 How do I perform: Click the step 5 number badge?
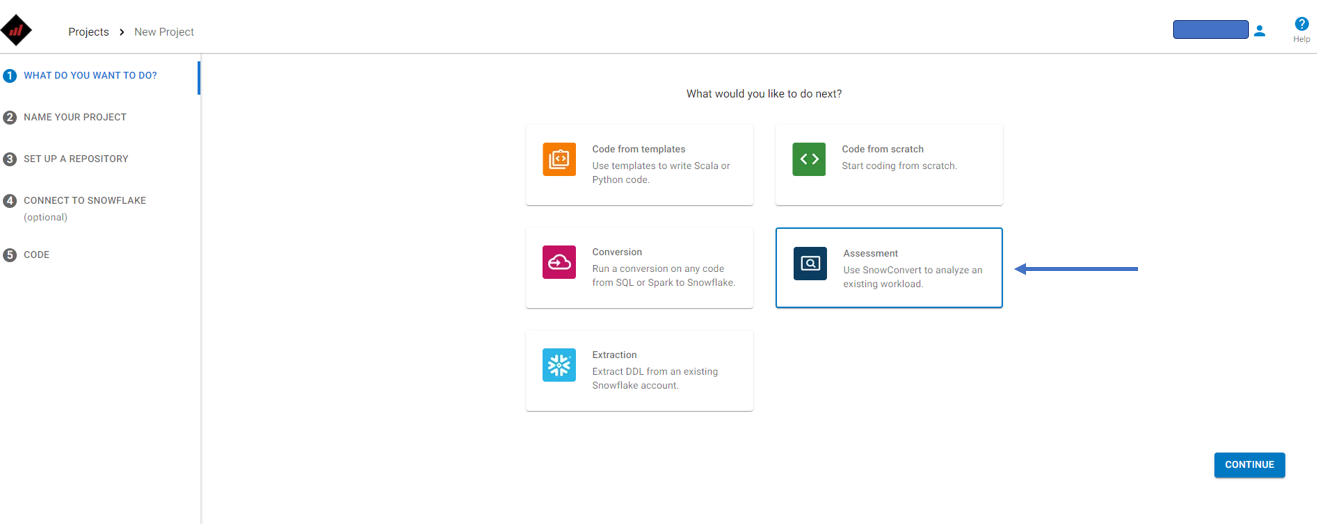(10, 255)
